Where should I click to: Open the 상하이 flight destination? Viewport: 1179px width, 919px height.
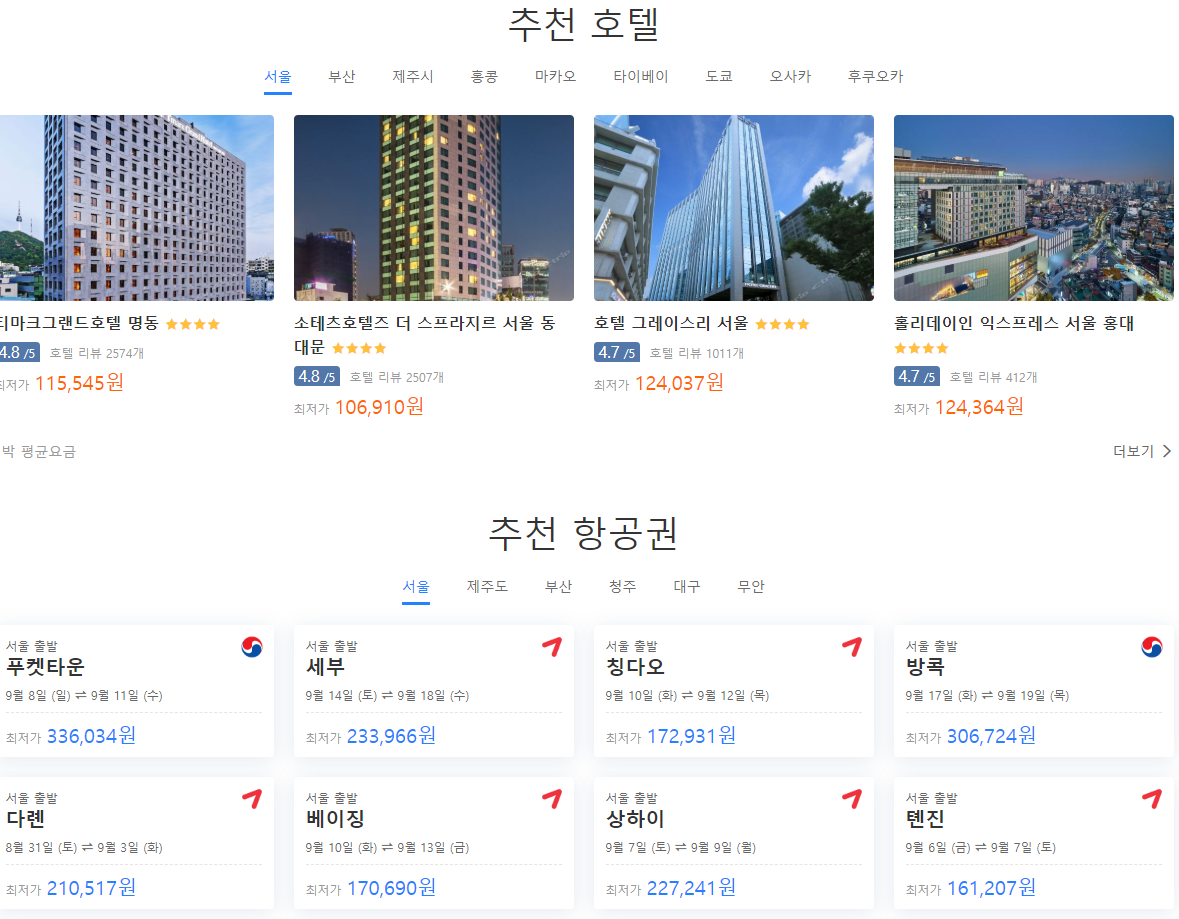click(x=635, y=819)
